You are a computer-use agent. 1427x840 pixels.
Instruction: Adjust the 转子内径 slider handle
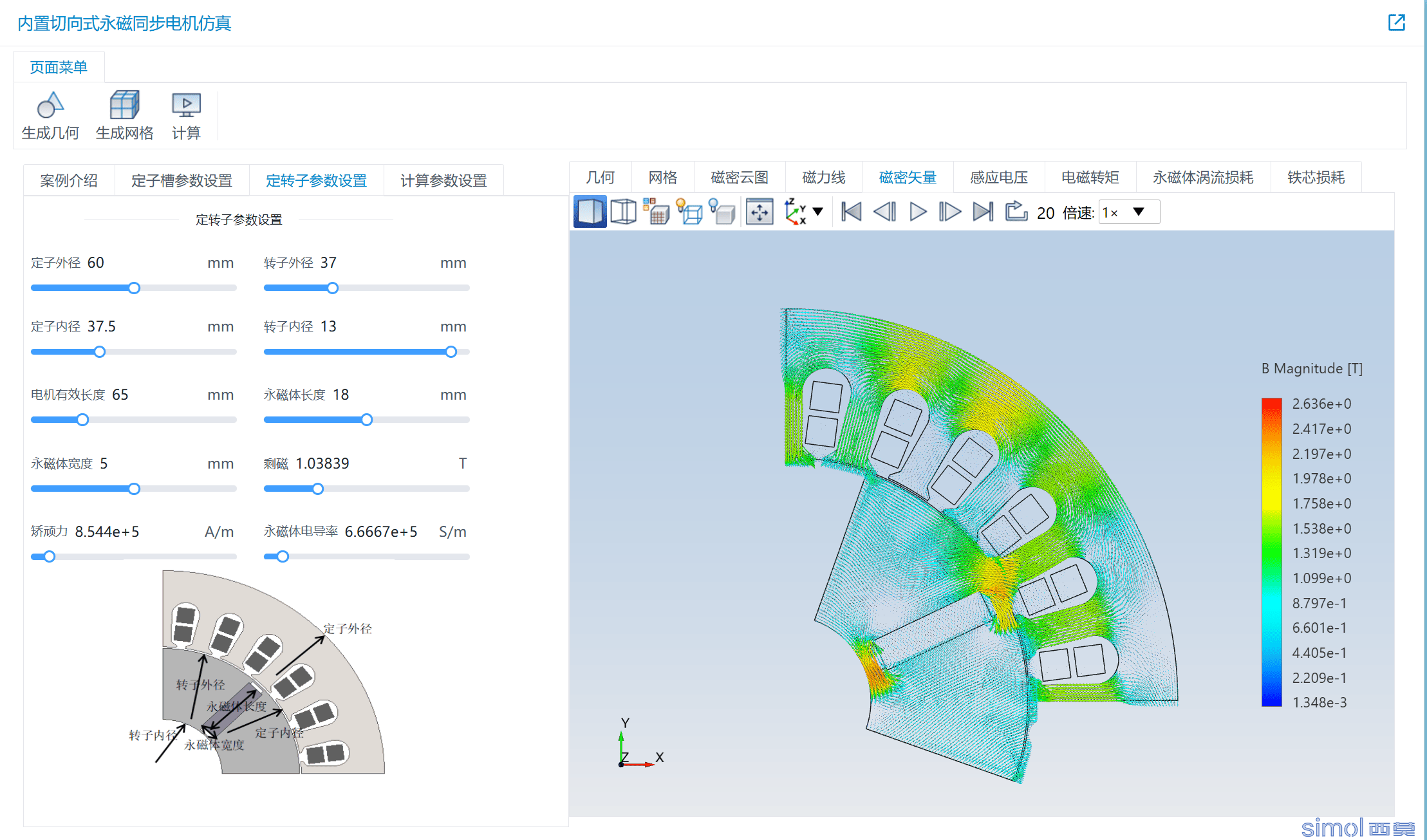[x=451, y=351]
